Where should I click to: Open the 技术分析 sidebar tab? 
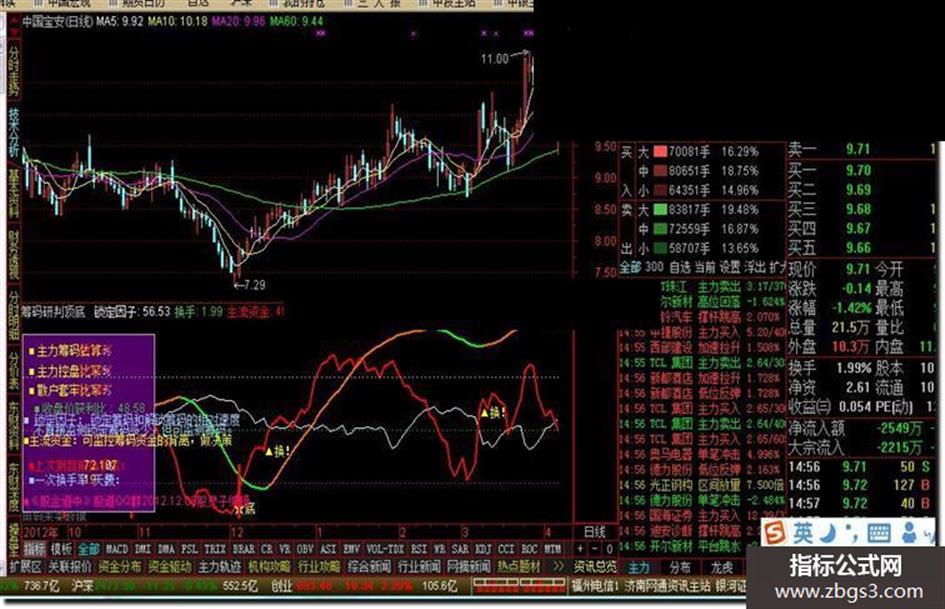click(13, 134)
